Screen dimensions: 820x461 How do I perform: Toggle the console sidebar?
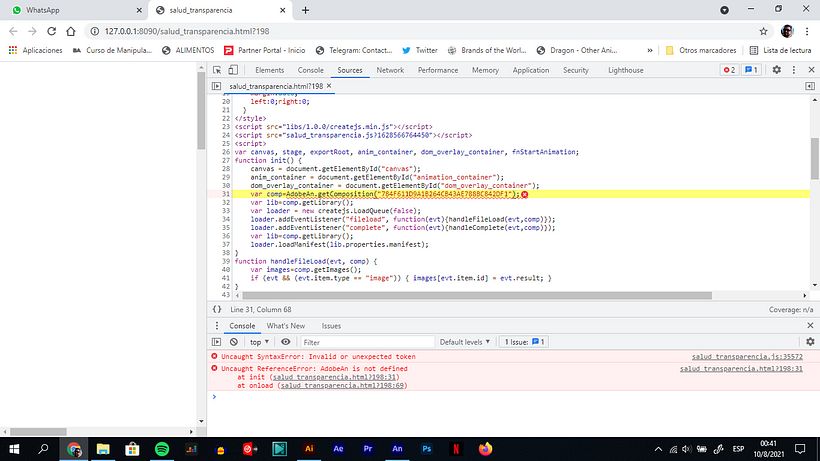click(x=217, y=342)
